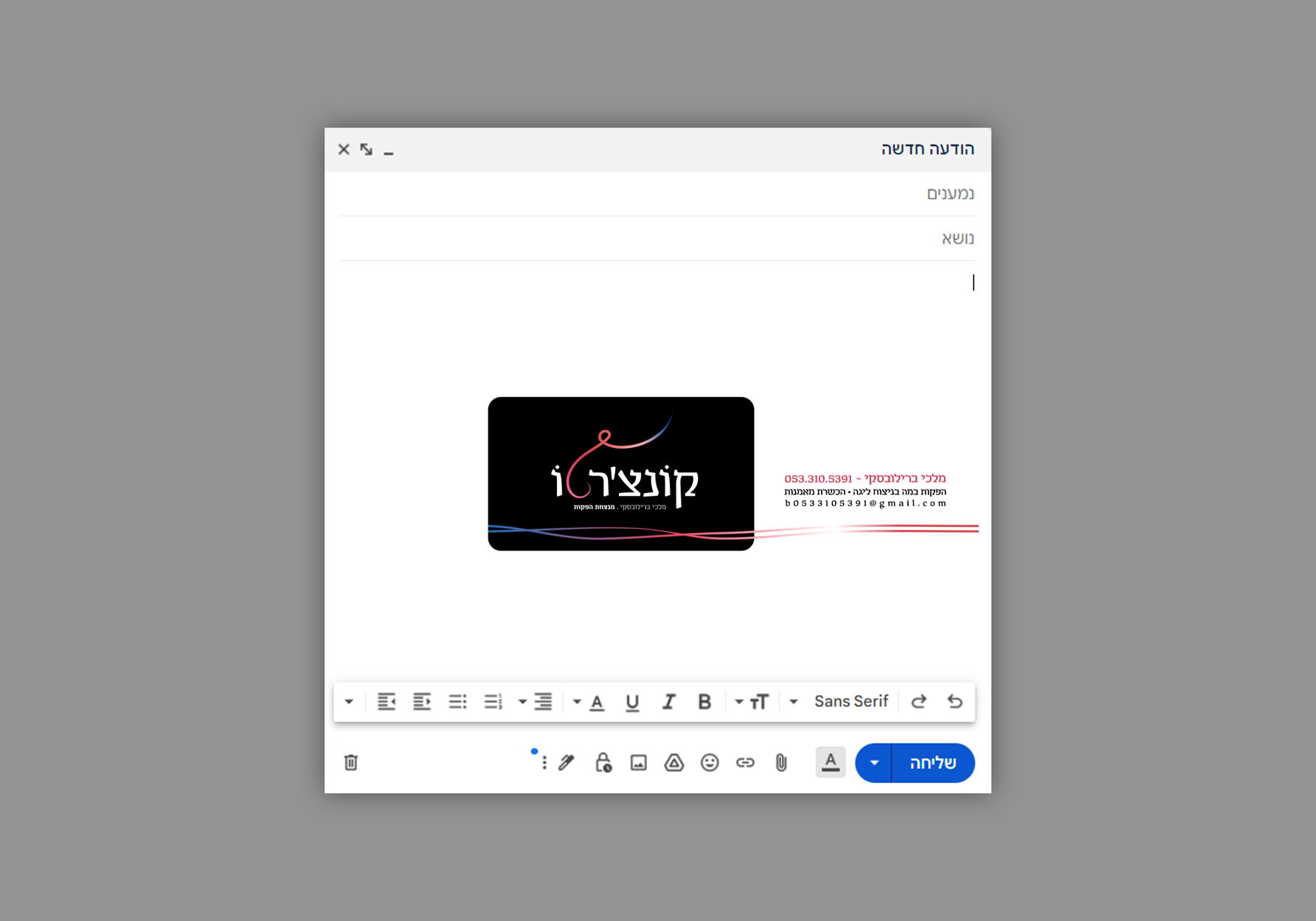Image resolution: width=1316 pixels, height=921 pixels.
Task: Toggle confidential mode lock icon
Action: tap(603, 762)
